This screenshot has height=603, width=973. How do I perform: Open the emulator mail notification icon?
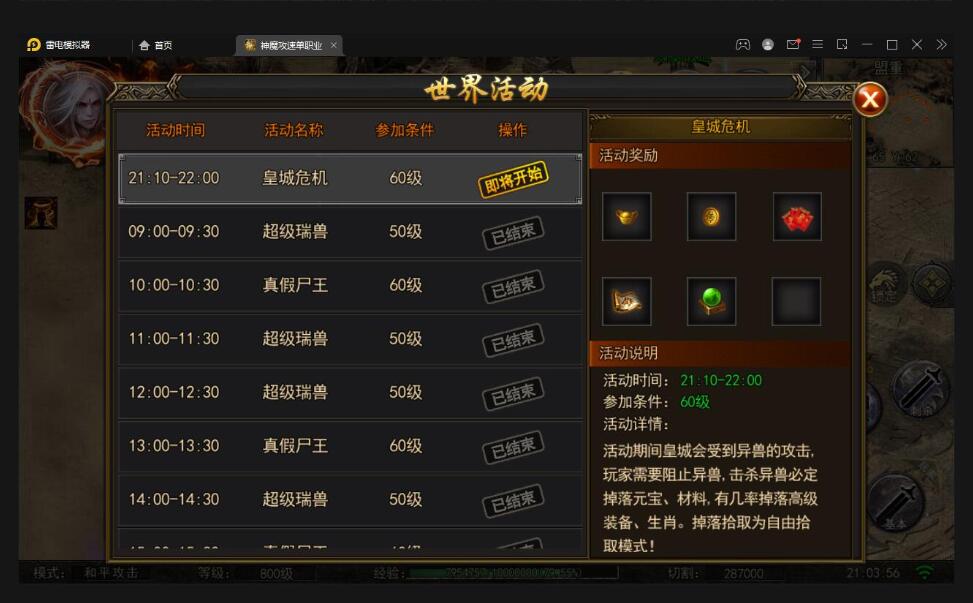(x=793, y=45)
